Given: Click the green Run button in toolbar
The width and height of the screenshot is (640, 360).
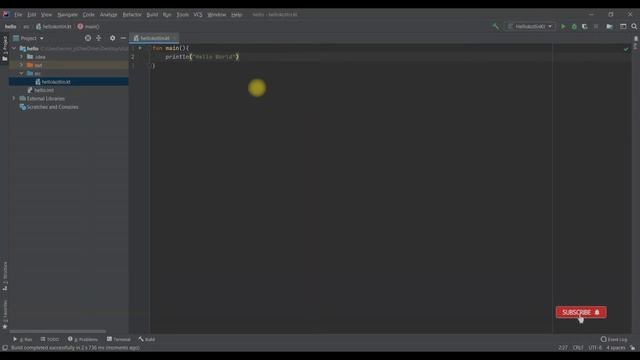Looking at the screenshot, I should coord(563,27).
